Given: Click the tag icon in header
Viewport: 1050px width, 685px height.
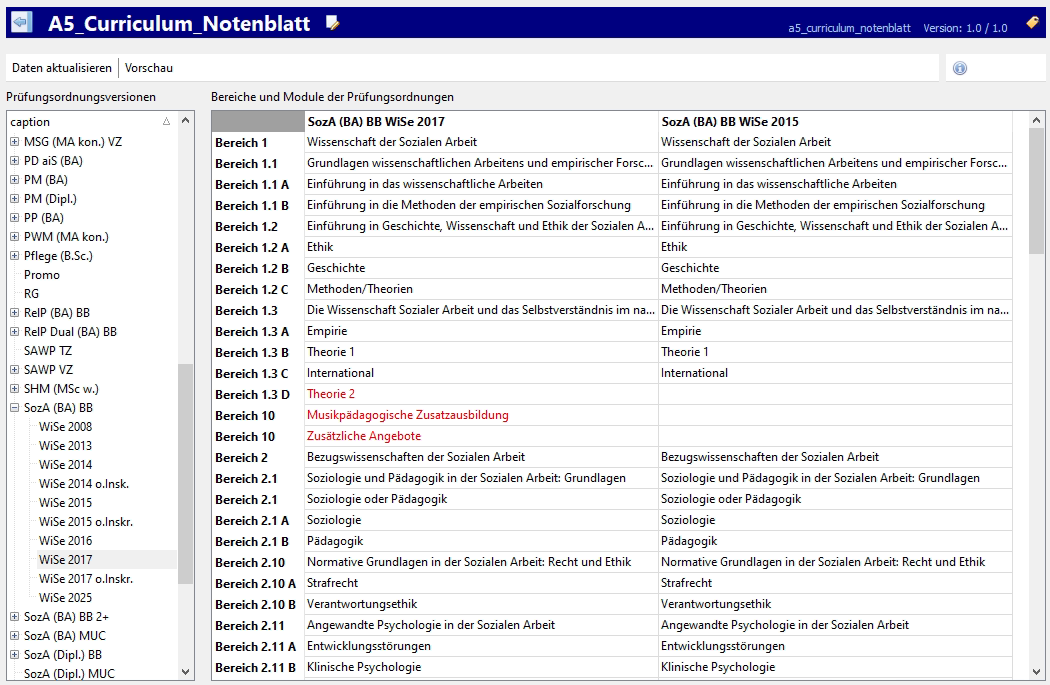Looking at the screenshot, I should click(1032, 22).
